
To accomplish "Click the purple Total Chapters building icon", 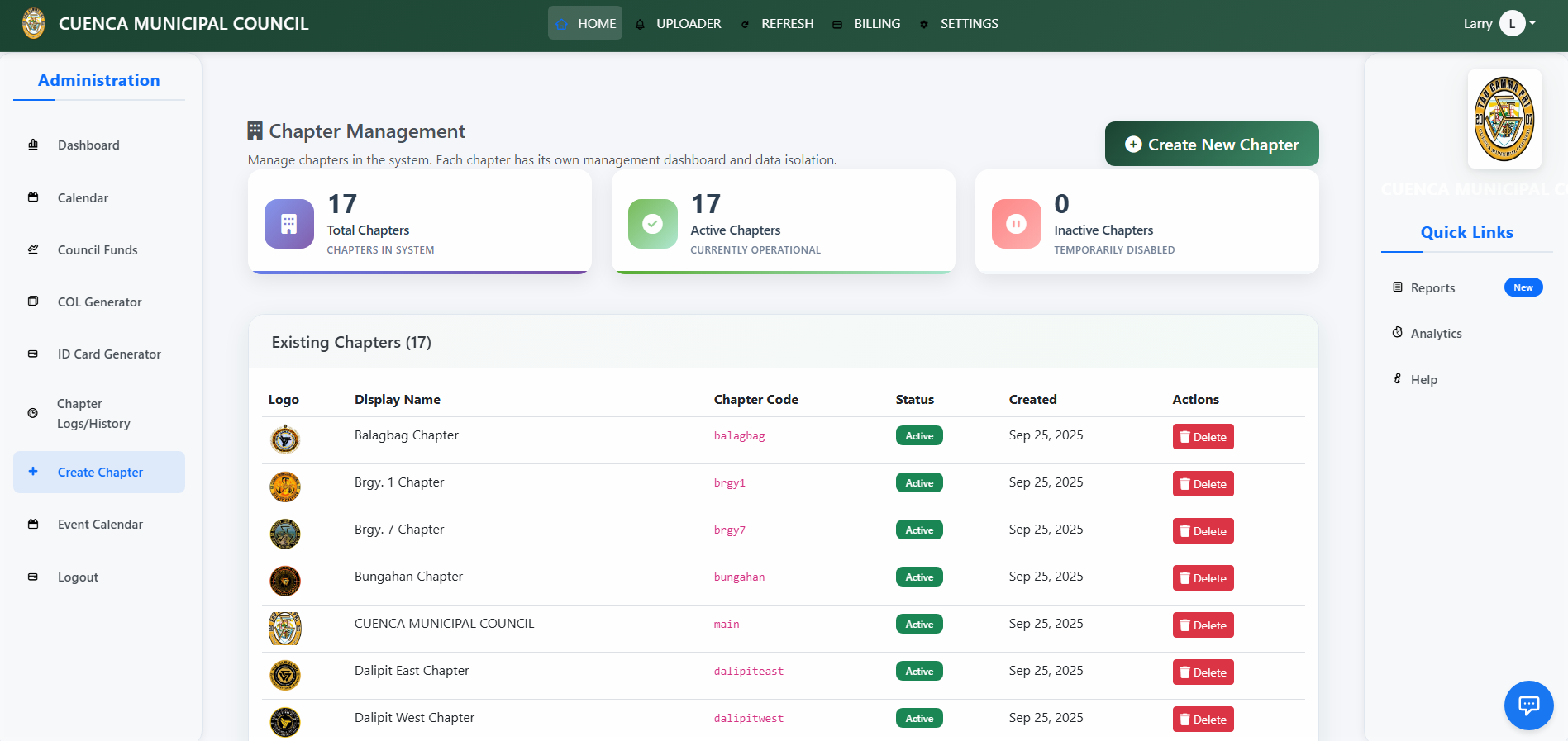I will pyautogui.click(x=288, y=224).
